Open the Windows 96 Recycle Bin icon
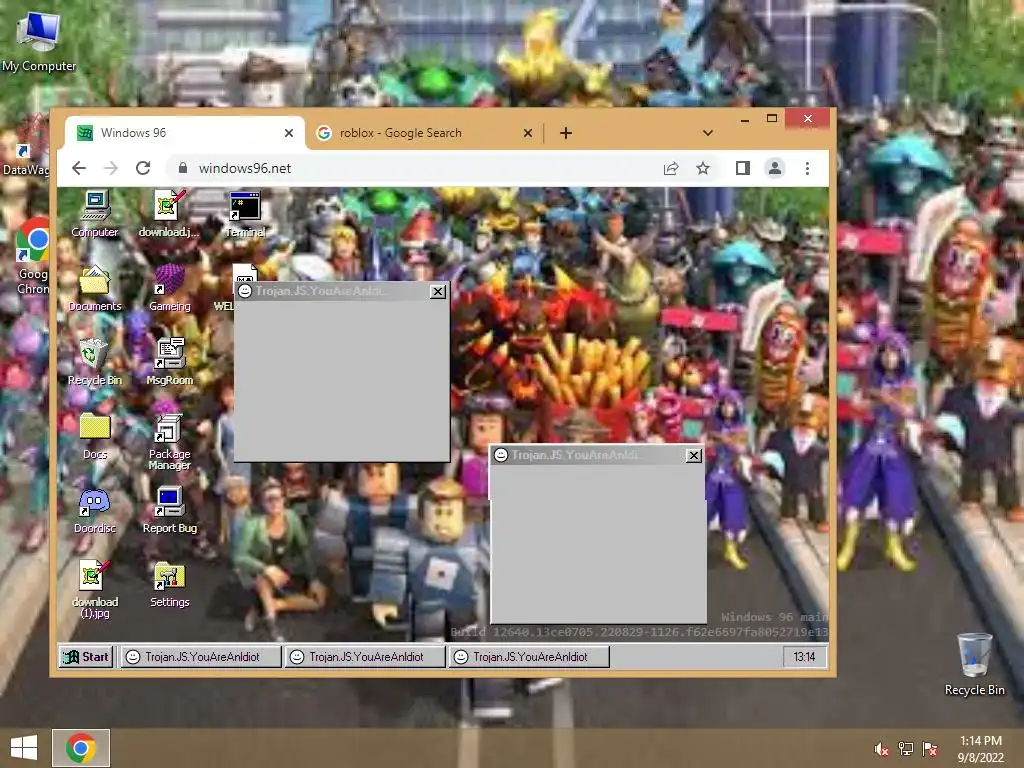The width and height of the screenshot is (1024, 768). coord(95,361)
